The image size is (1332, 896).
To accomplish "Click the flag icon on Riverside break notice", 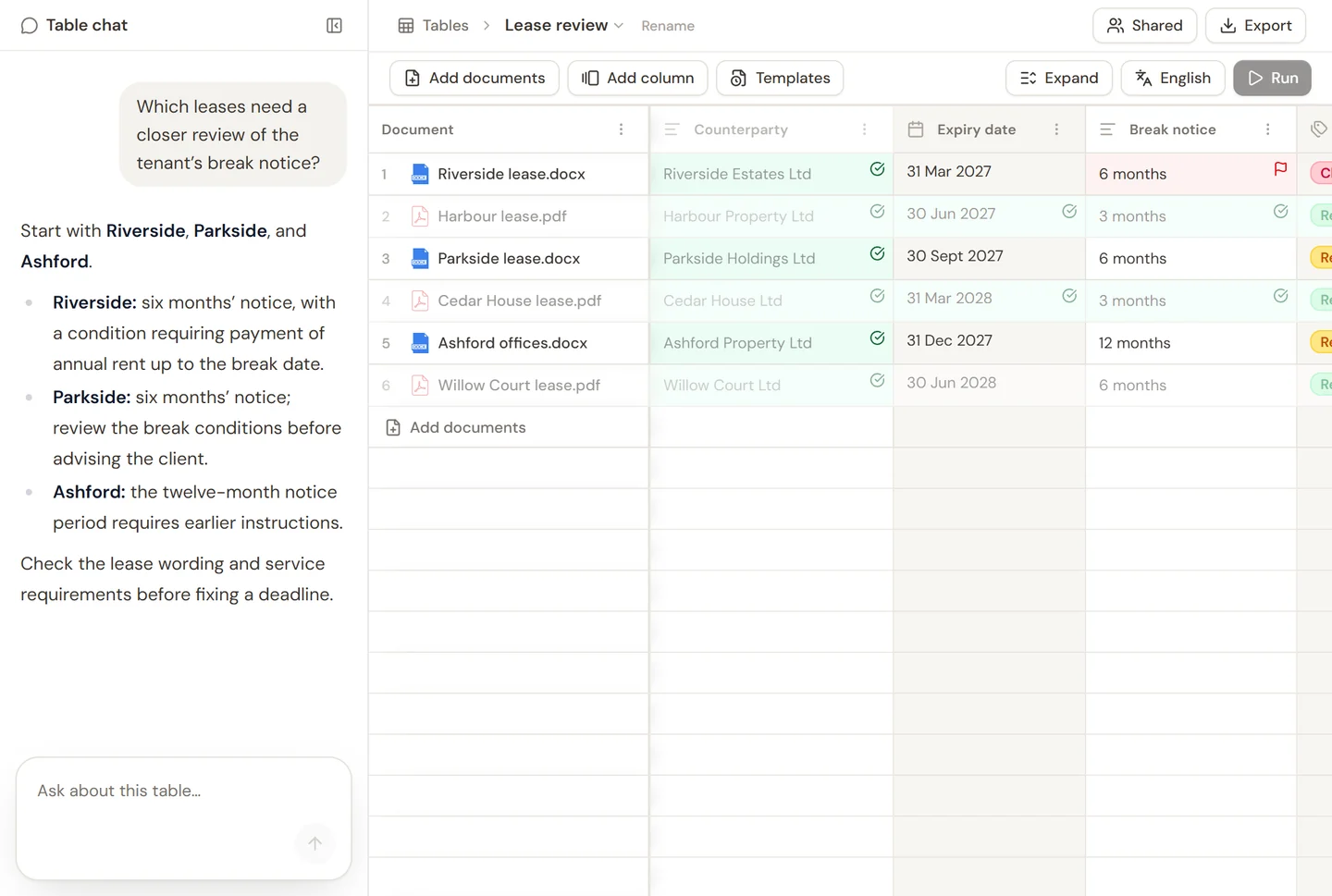I will 1280,169.
